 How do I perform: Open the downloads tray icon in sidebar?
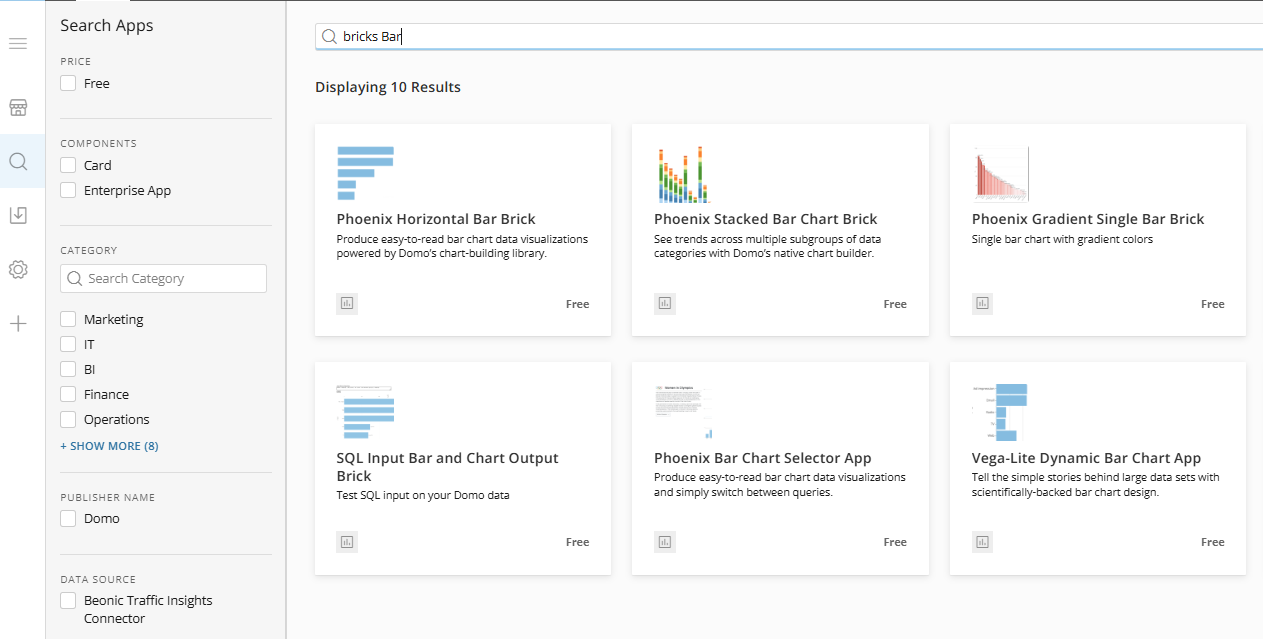[x=18, y=215]
